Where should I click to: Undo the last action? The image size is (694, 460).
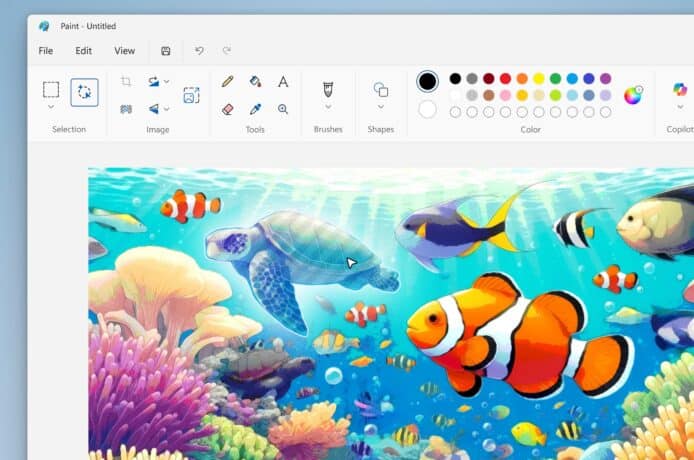click(x=199, y=50)
